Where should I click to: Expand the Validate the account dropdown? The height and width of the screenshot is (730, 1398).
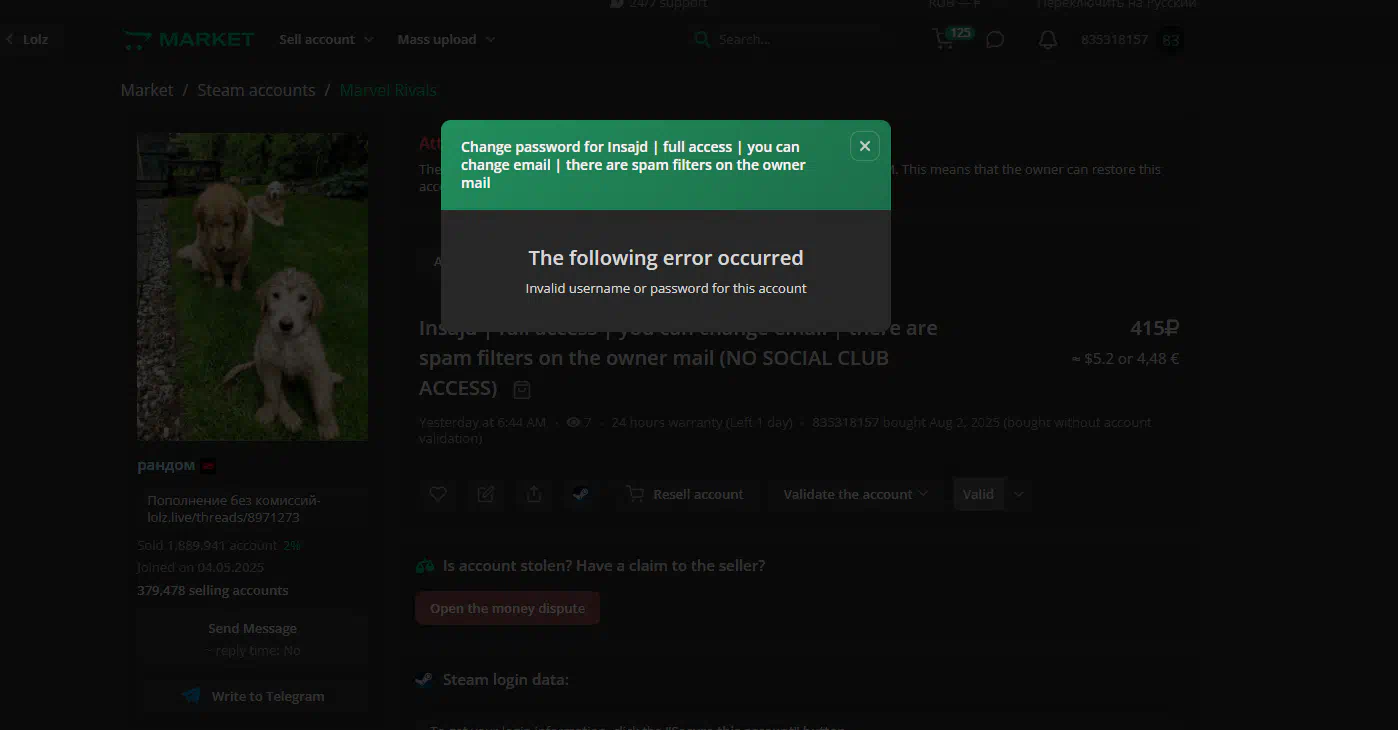click(x=856, y=494)
